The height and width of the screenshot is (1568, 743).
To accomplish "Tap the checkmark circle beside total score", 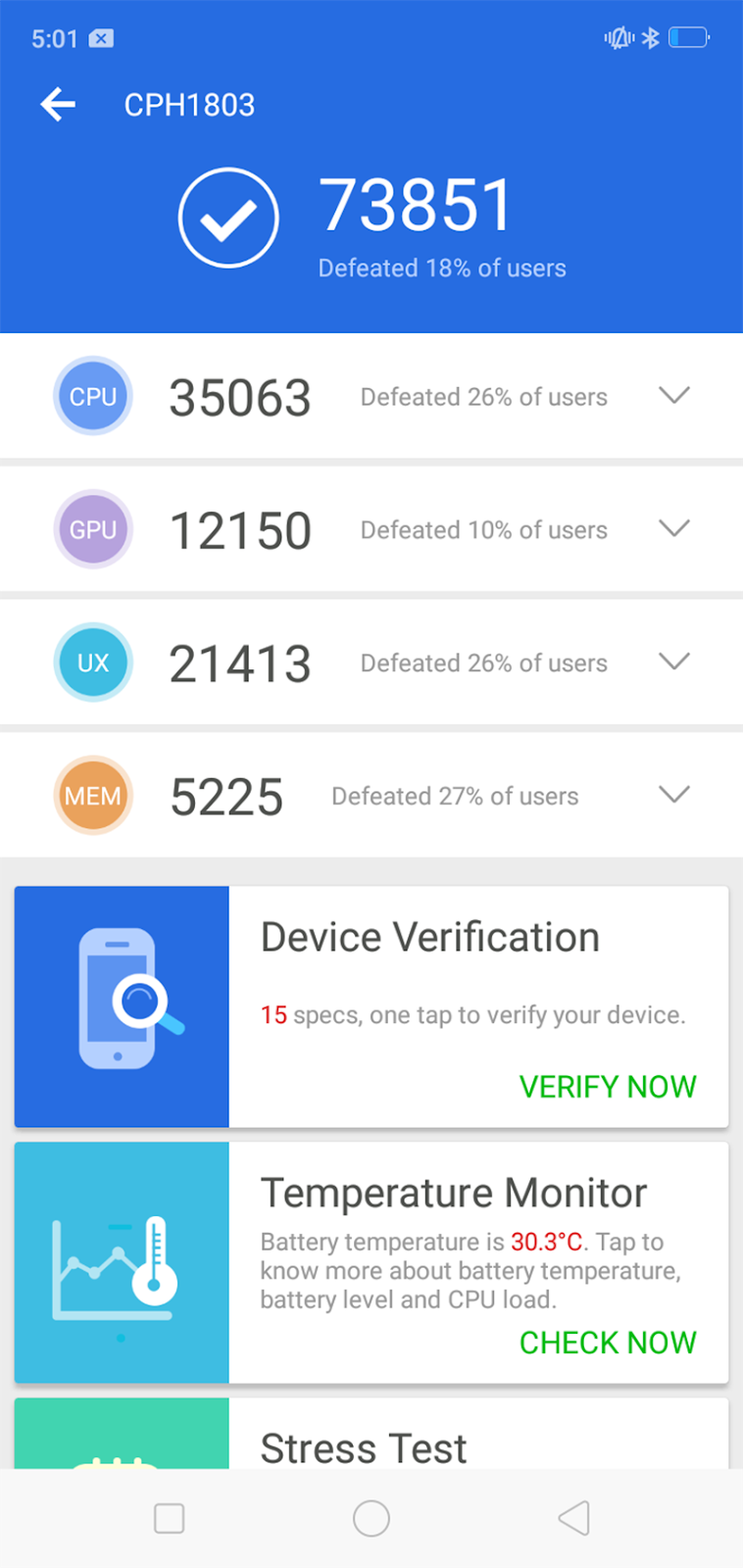I will click(x=228, y=218).
